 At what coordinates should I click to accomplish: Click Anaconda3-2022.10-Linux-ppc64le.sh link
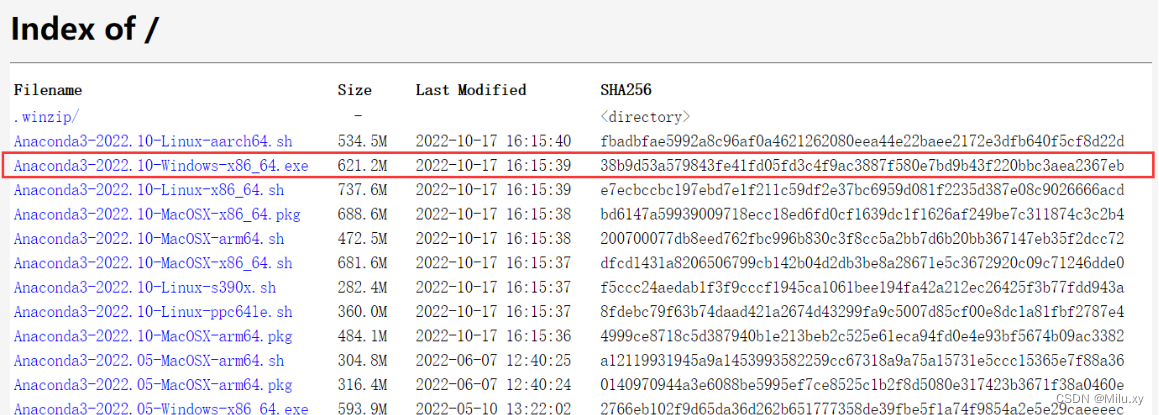click(153, 312)
